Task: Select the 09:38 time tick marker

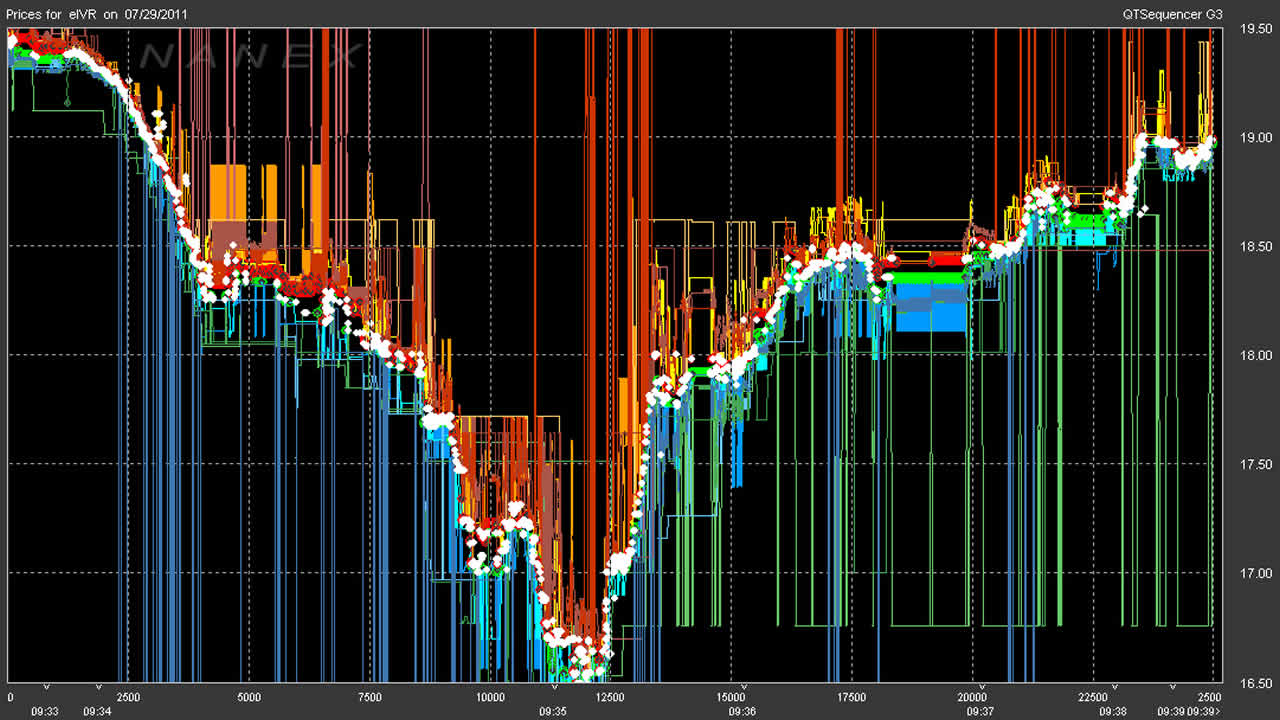Action: tap(1113, 686)
